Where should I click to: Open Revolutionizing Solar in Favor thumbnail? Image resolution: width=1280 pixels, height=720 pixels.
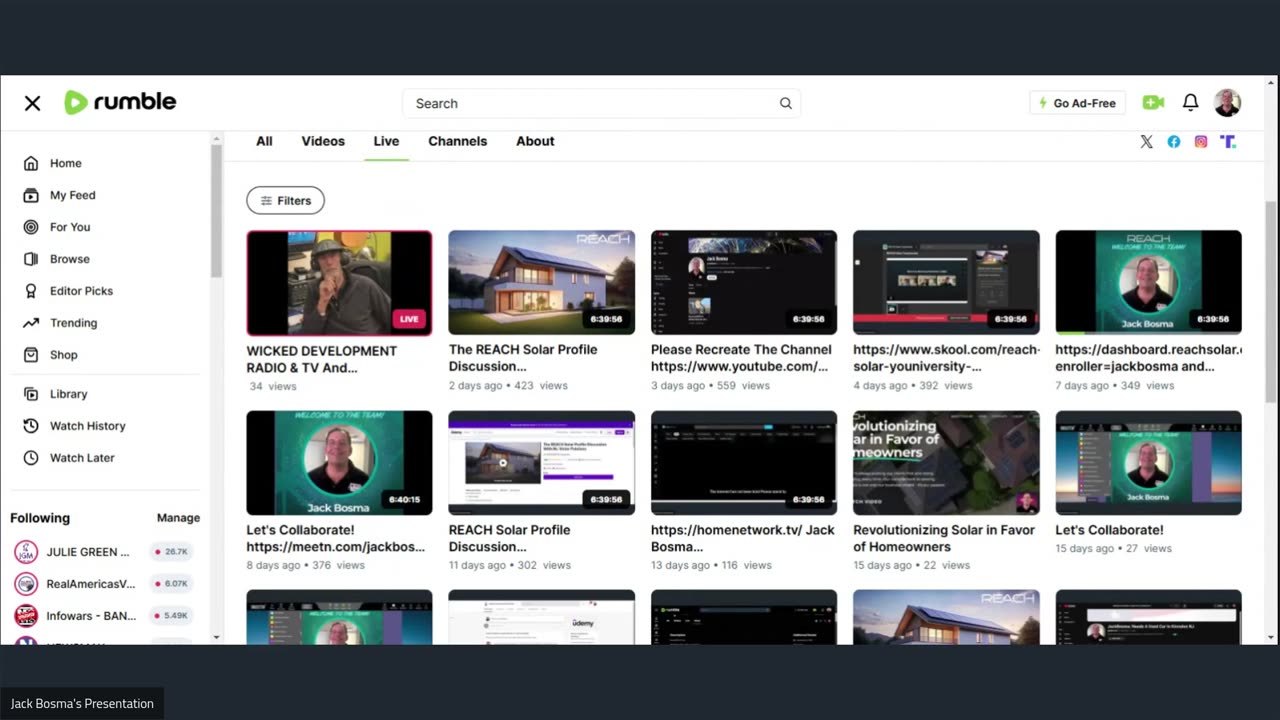click(x=946, y=463)
